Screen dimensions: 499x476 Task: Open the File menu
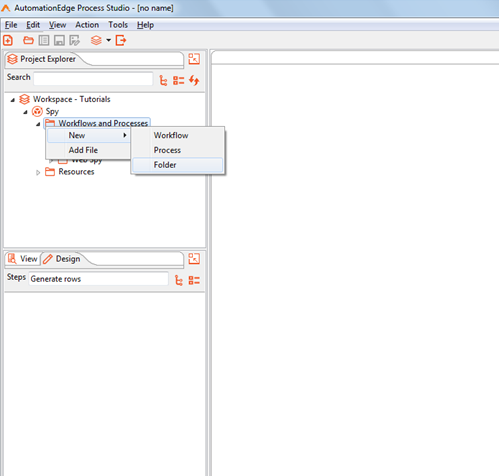click(11, 25)
